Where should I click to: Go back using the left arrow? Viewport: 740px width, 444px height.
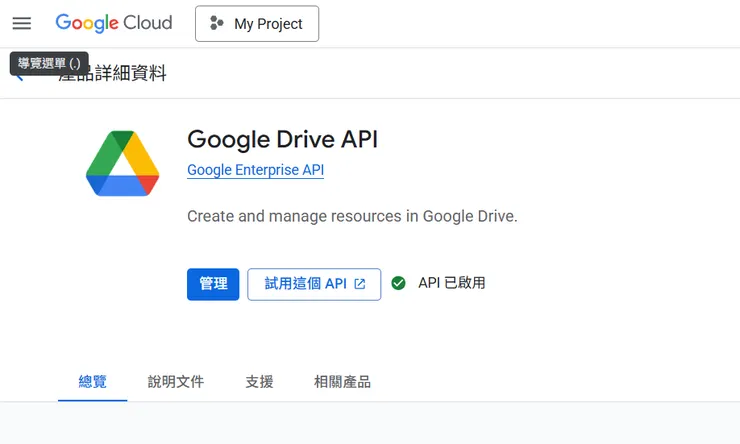19,76
